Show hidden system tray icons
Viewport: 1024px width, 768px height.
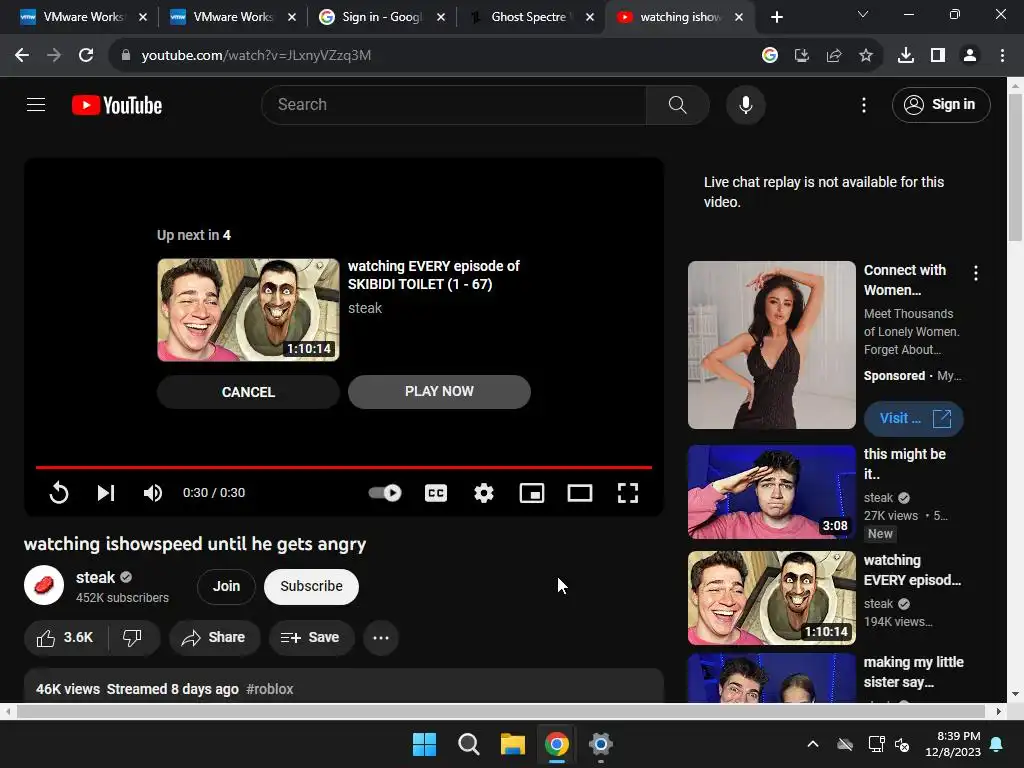click(813, 744)
